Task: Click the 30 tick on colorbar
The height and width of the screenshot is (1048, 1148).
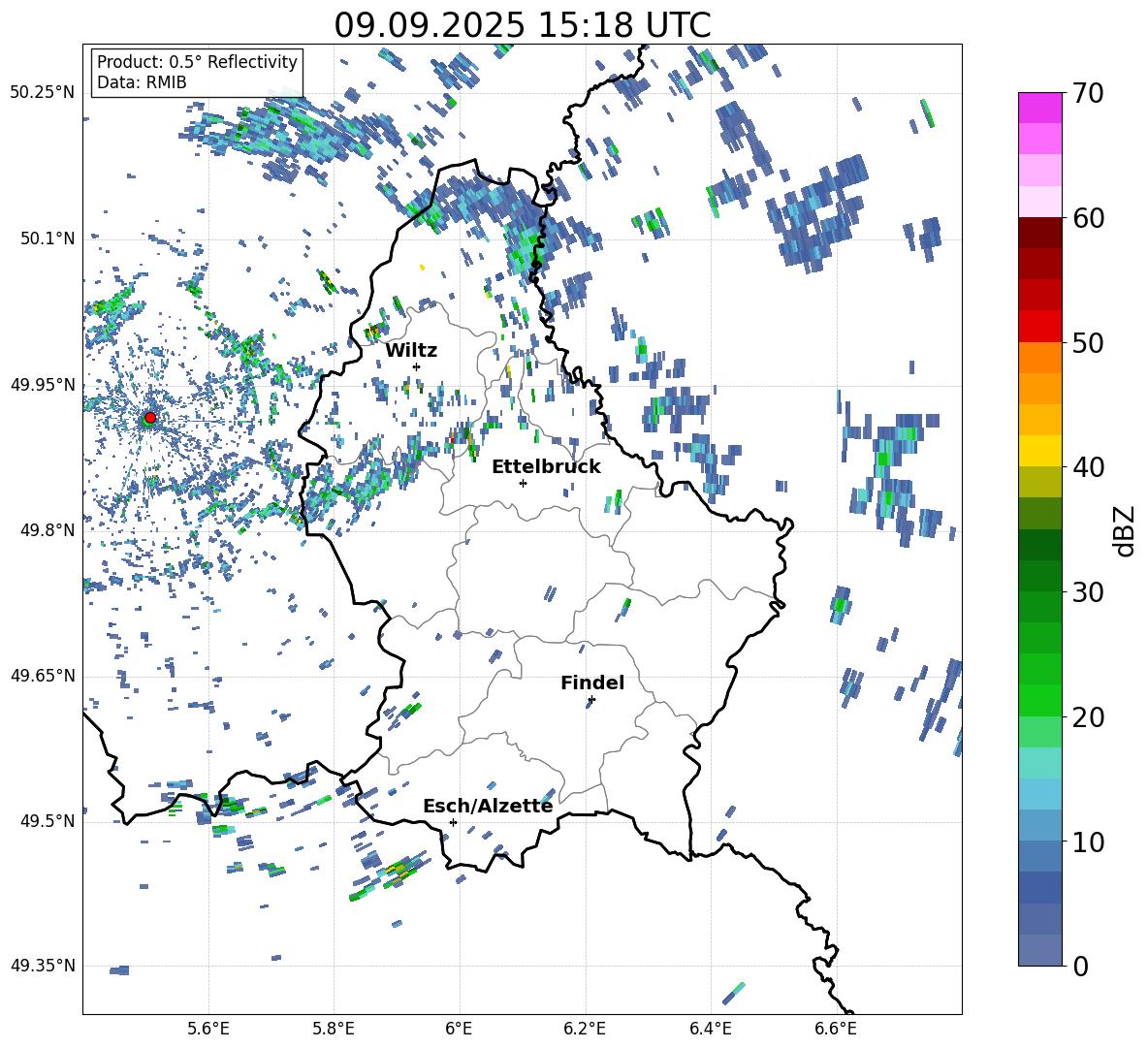Action: [1089, 592]
